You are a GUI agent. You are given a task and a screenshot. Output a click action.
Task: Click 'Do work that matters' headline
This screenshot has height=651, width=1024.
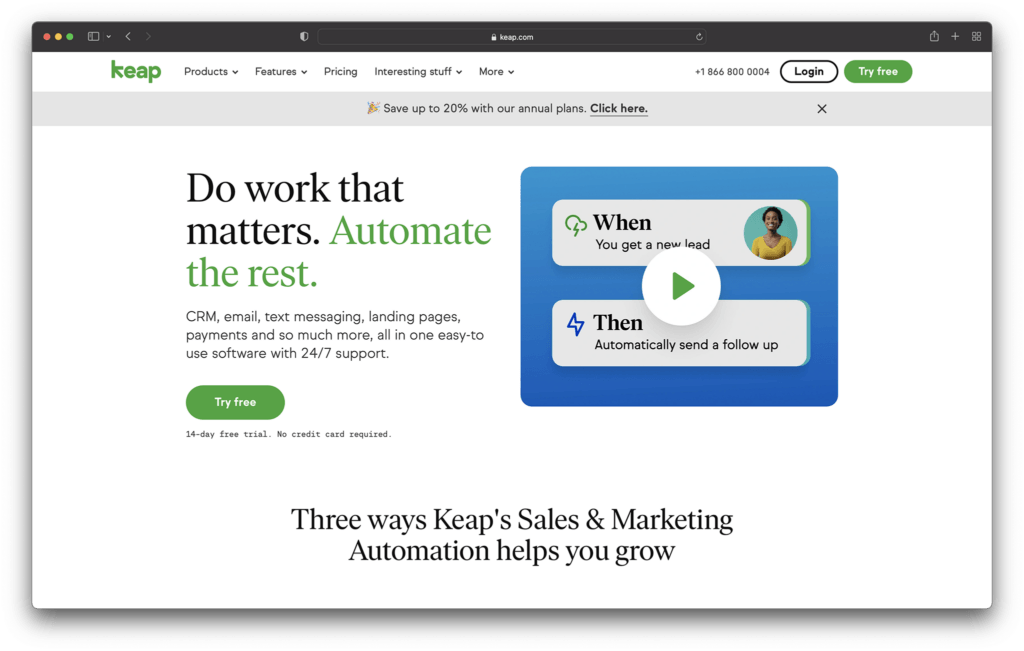pyautogui.click(x=338, y=230)
